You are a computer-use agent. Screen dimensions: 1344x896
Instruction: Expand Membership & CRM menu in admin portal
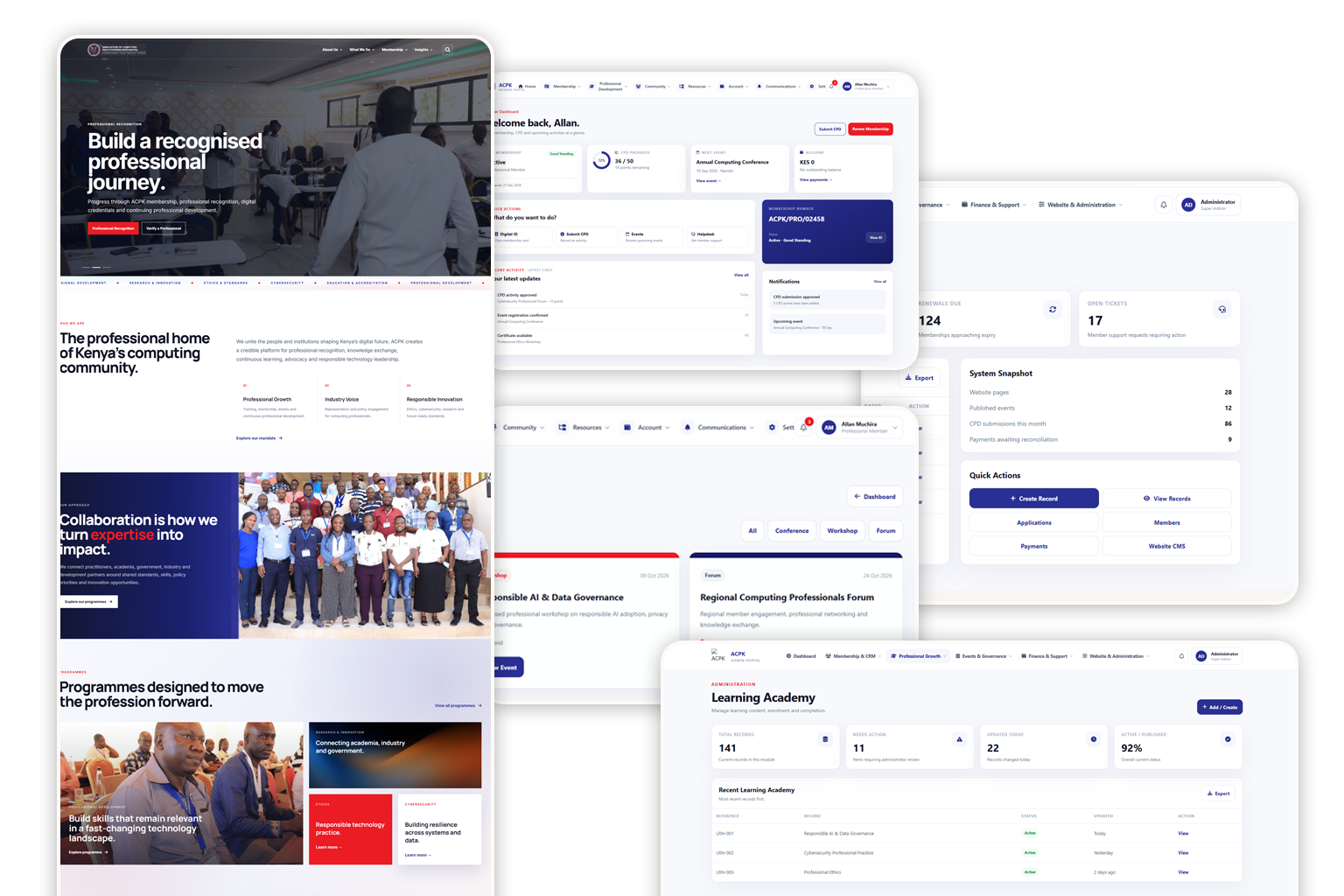pos(853,656)
